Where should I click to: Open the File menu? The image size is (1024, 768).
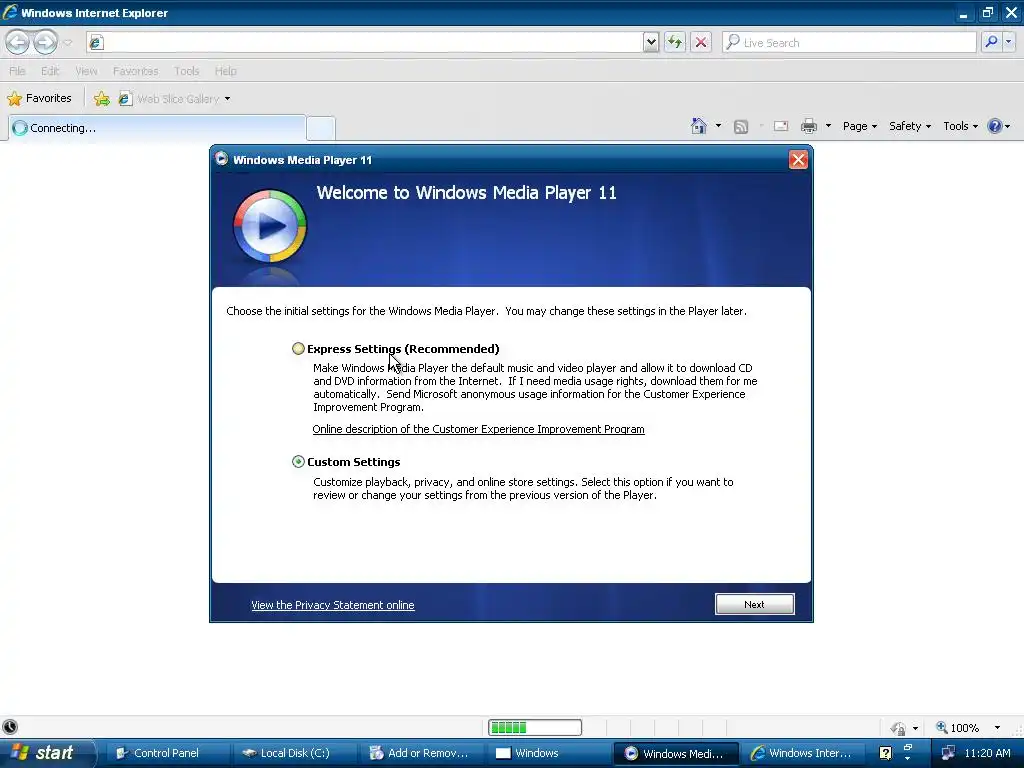18,71
